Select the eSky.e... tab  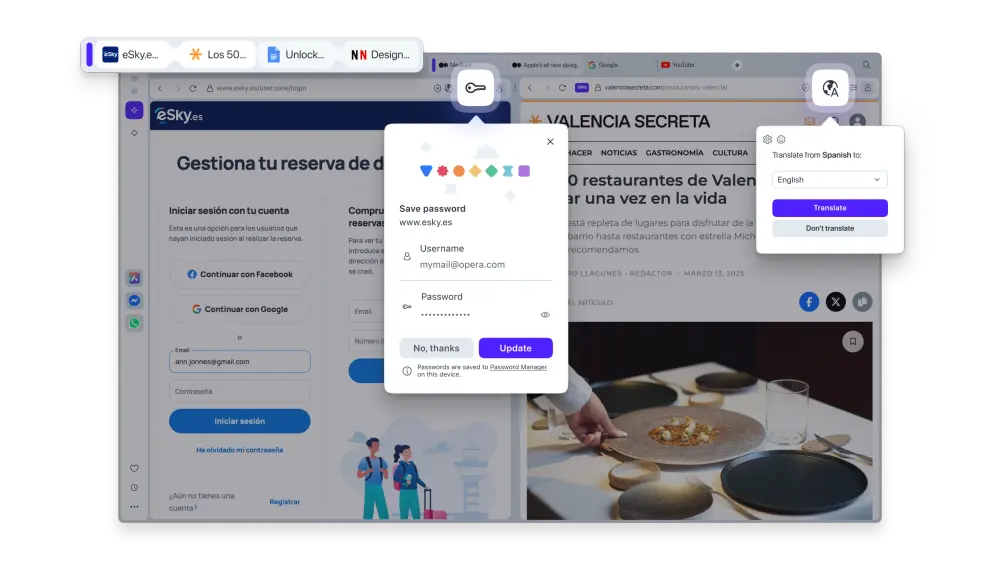click(131, 55)
